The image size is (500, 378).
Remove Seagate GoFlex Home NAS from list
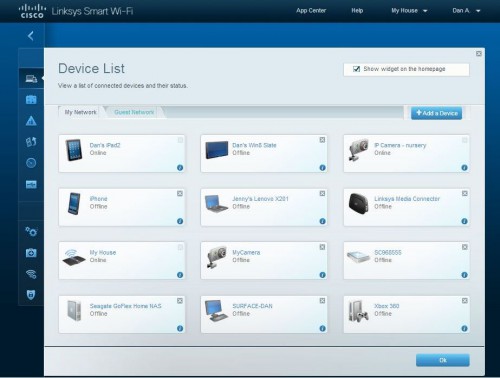(180, 301)
